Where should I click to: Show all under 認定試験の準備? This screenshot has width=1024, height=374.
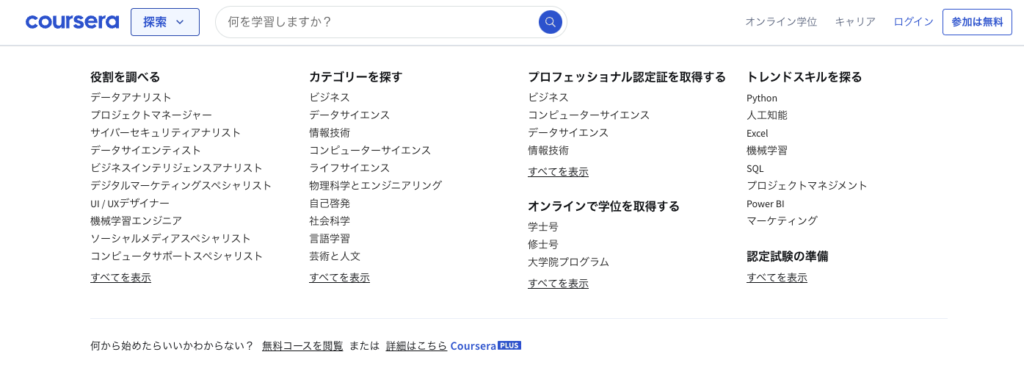pos(777,277)
